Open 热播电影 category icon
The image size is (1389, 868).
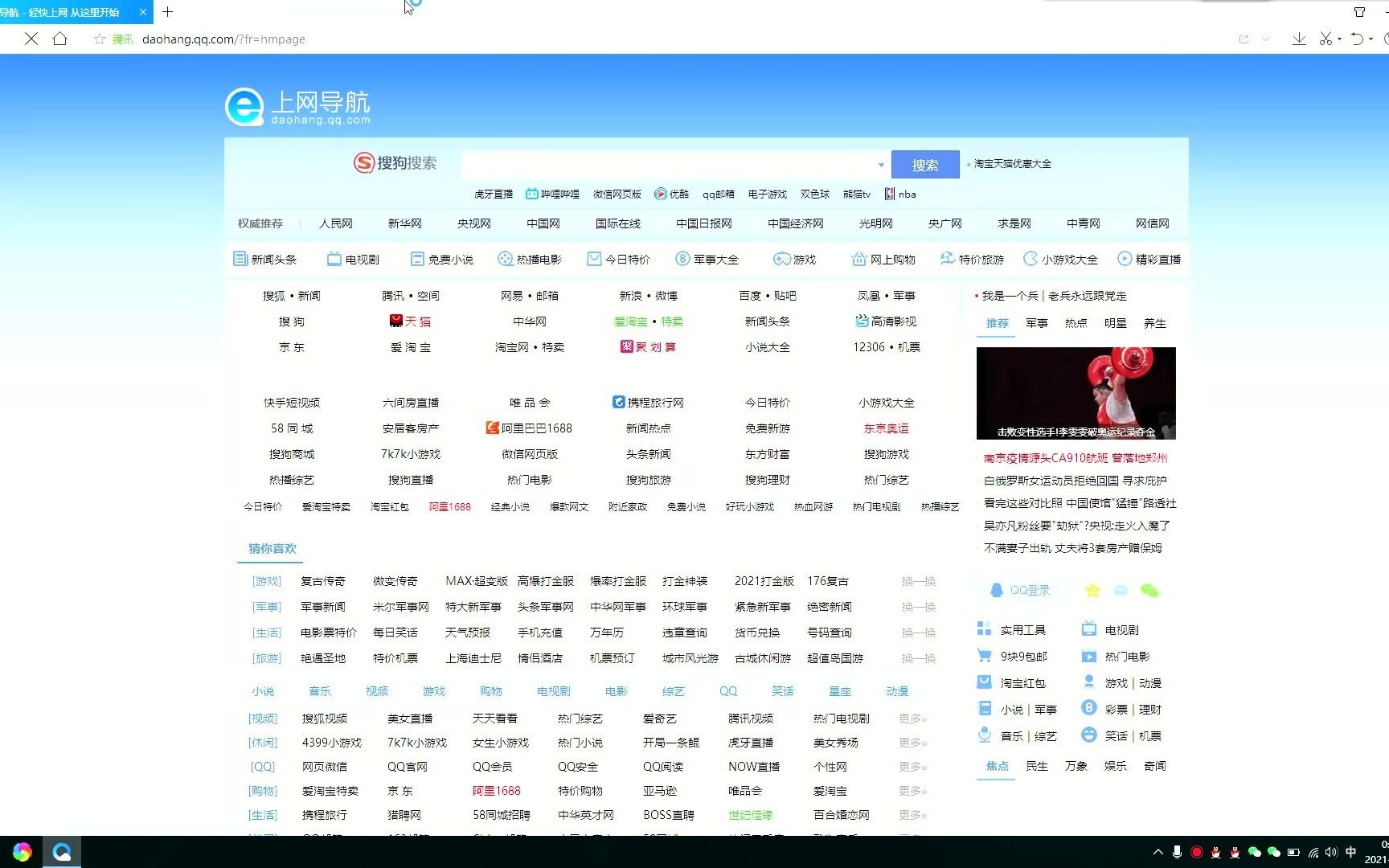coord(505,259)
